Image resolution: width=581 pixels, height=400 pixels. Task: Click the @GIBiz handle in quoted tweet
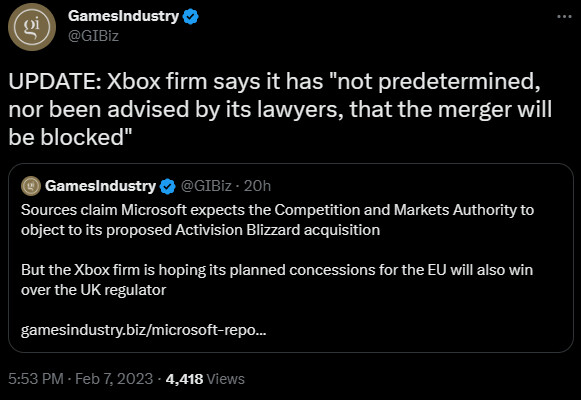click(206, 186)
